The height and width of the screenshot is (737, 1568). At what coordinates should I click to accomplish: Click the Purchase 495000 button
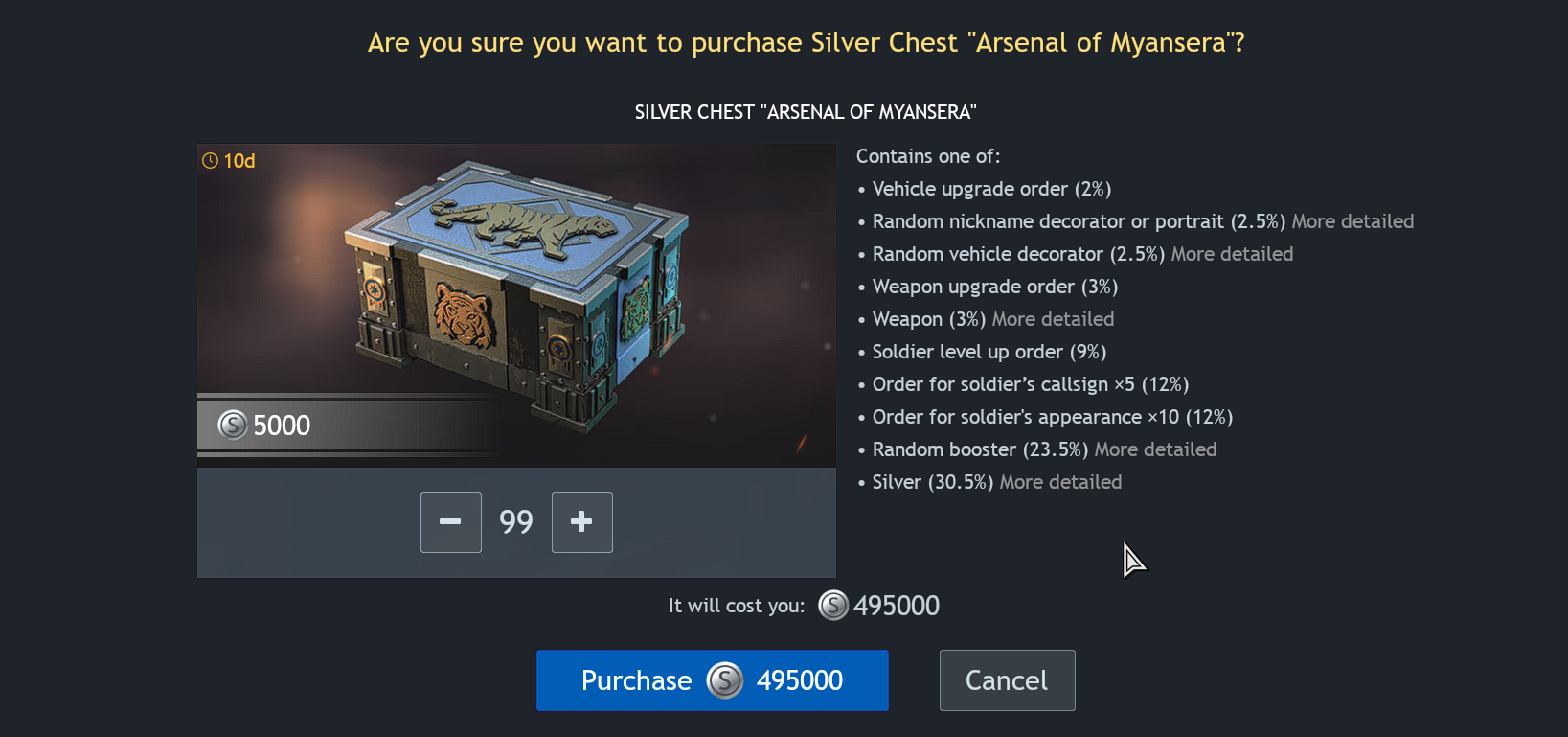(712, 680)
